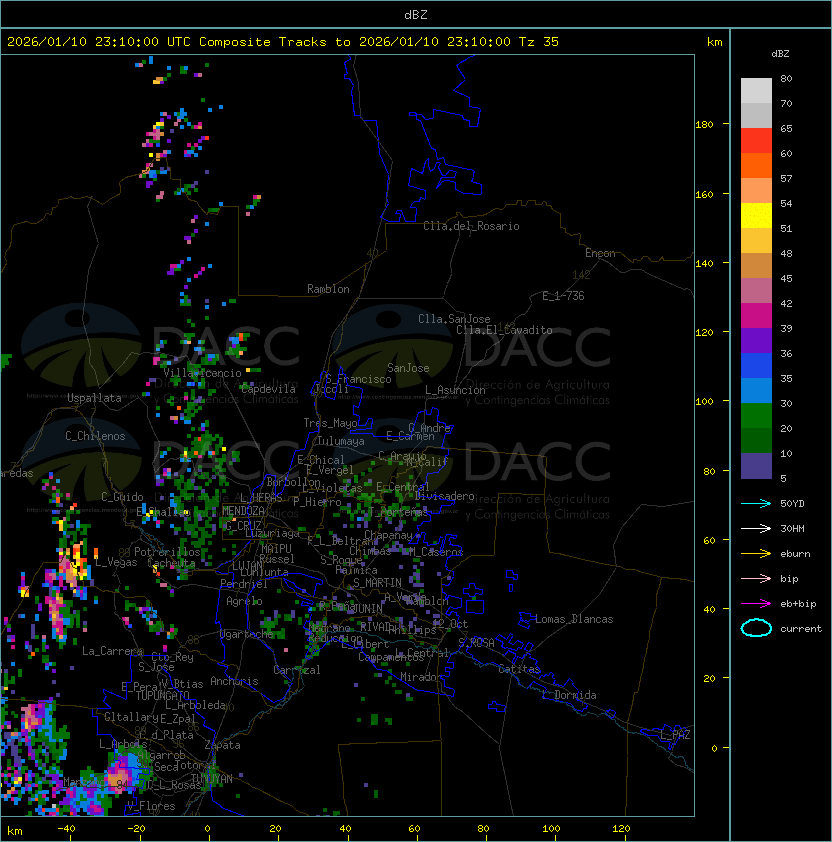
Task: Click the km unit label at bottom left
Action: [x=15, y=831]
